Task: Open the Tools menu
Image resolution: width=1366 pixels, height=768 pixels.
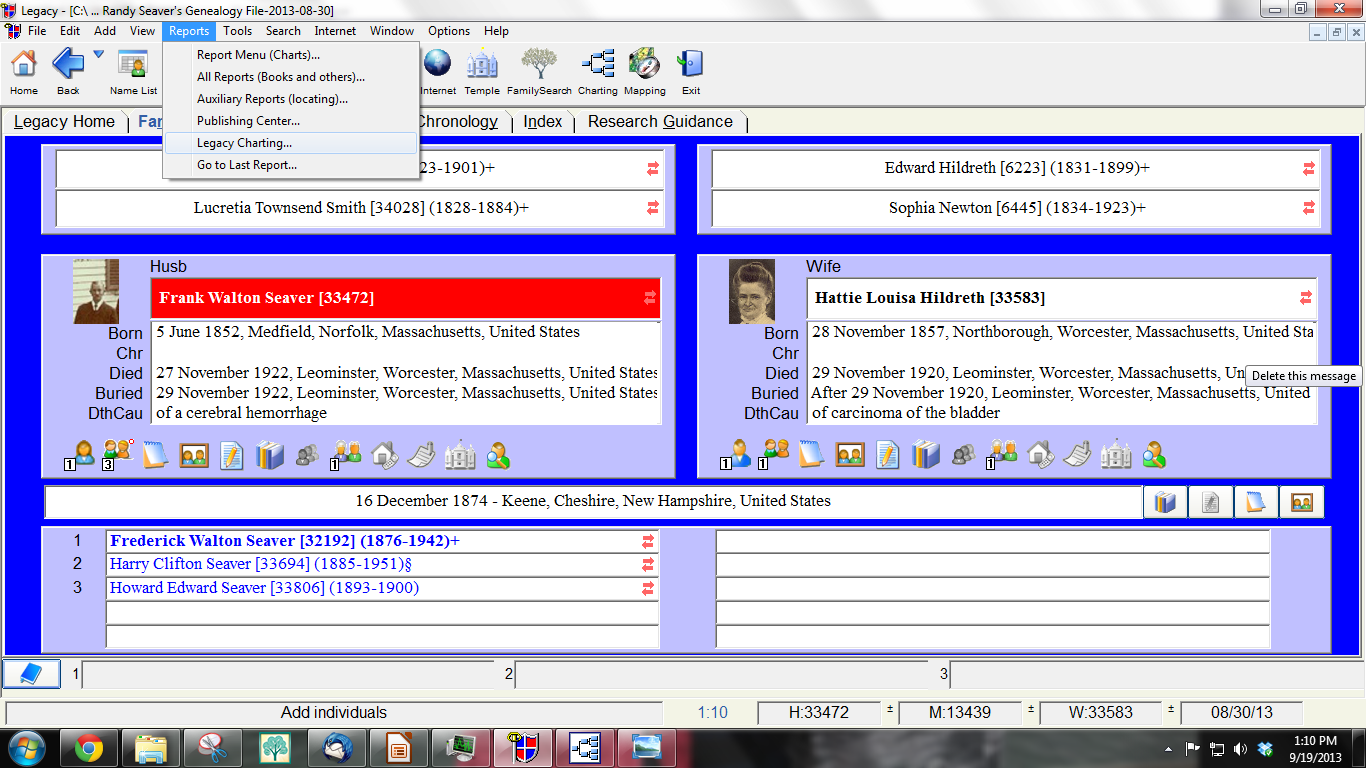Action: click(x=237, y=31)
